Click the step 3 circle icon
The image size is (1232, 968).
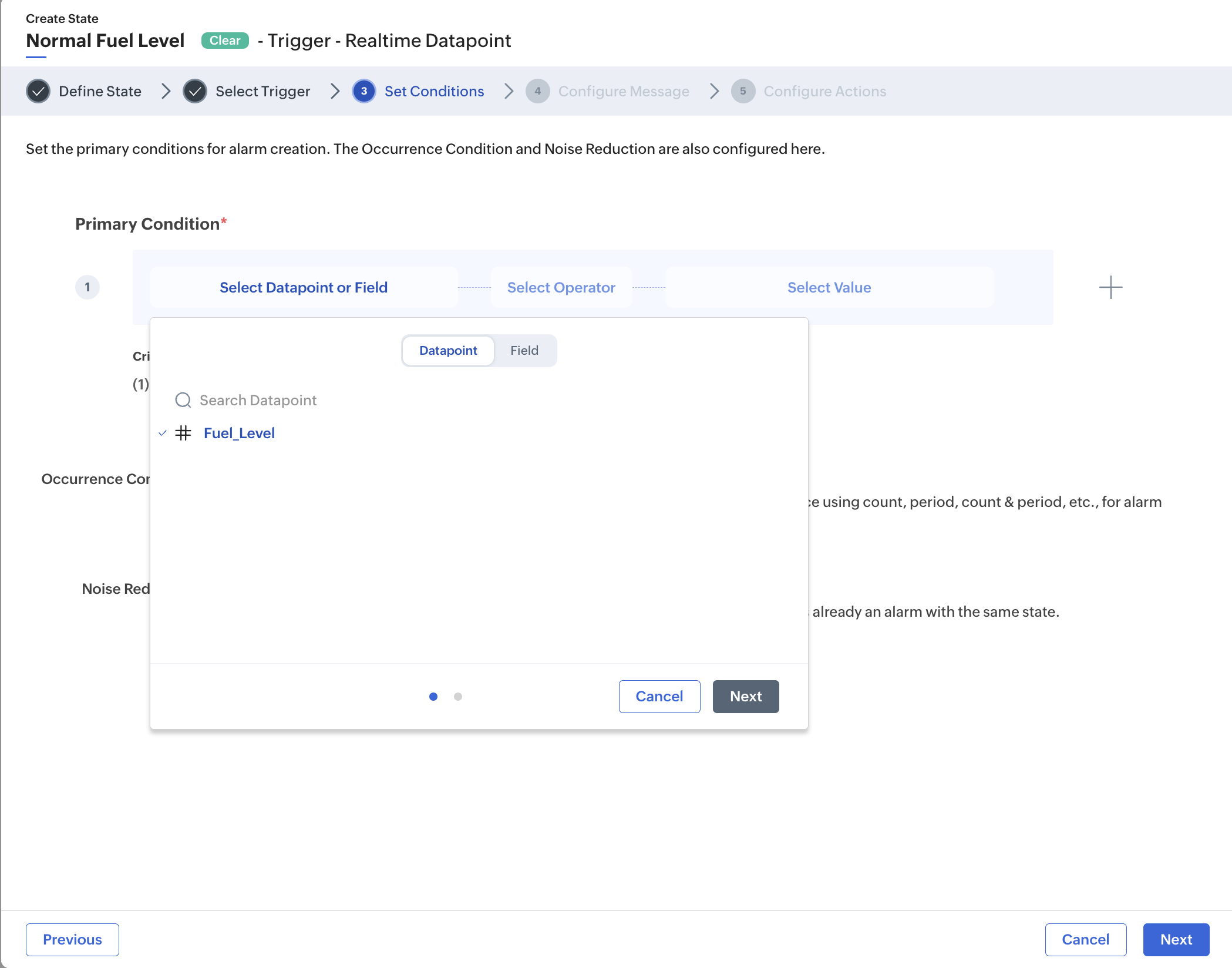(364, 91)
